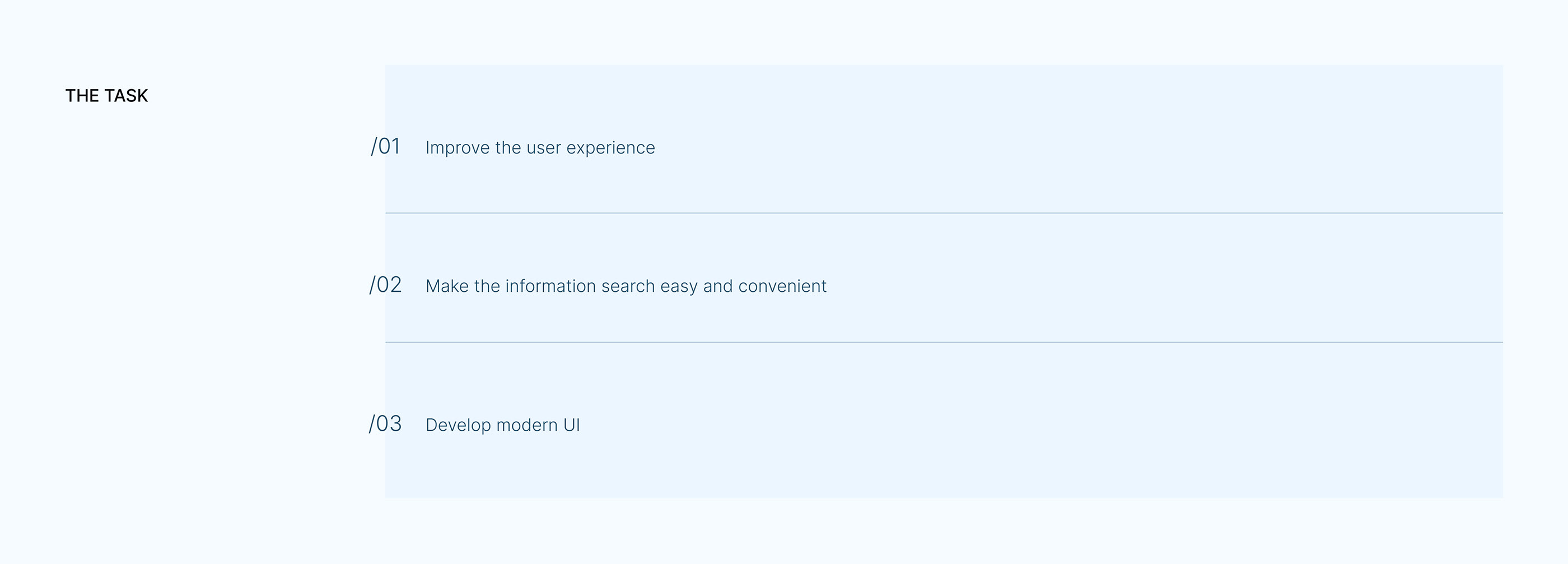The width and height of the screenshot is (1568, 564).
Task: Click the "Develop modern UI" text
Action: [x=502, y=425]
